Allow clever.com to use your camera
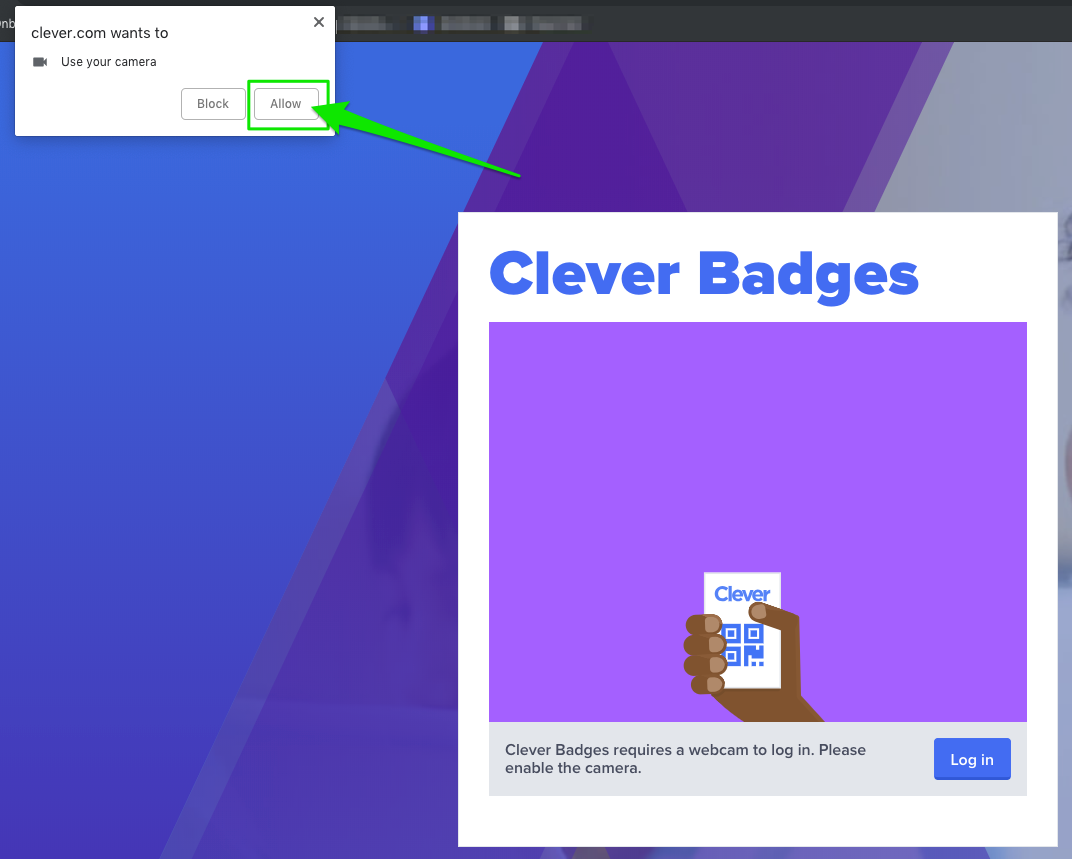 click(x=286, y=103)
